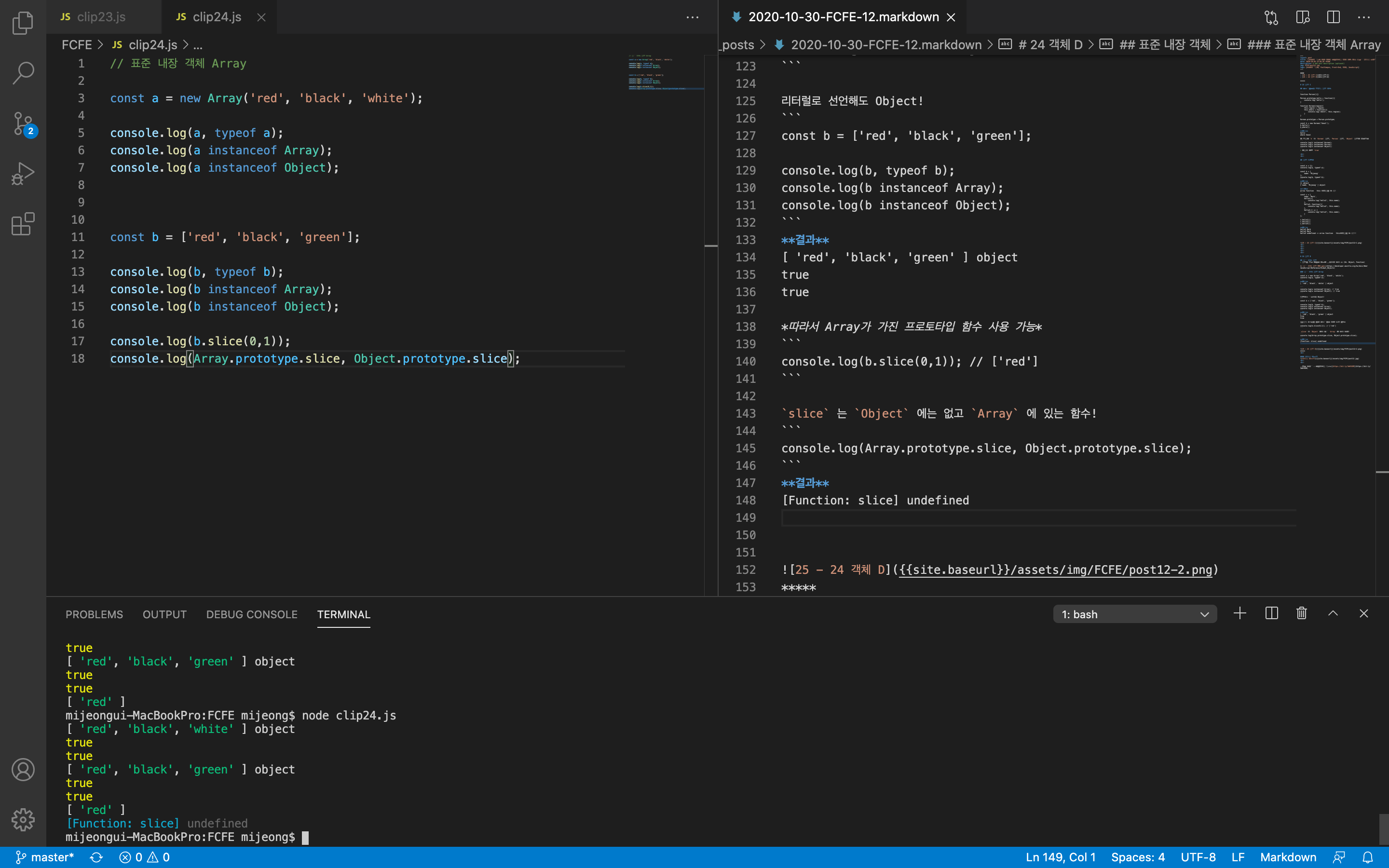Click the '### 표준 내장 객체 Array' breadcrumb
Image resolution: width=1389 pixels, height=868 pixels.
[x=1304, y=45]
